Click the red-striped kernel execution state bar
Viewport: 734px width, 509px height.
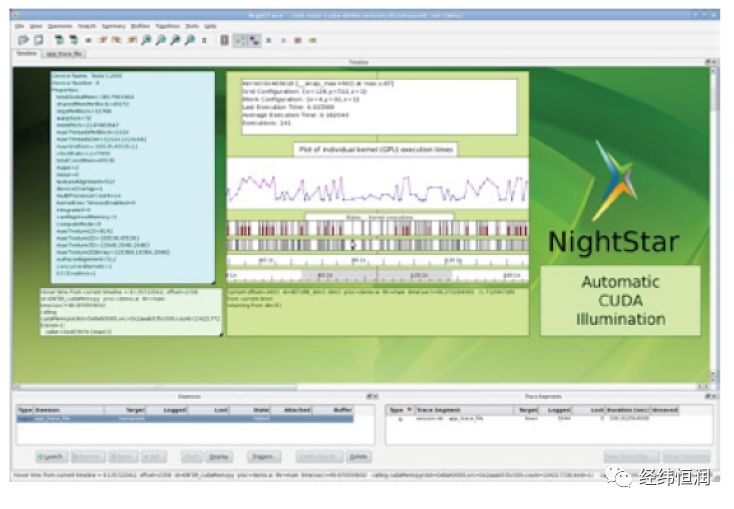pyautogui.click(x=378, y=229)
